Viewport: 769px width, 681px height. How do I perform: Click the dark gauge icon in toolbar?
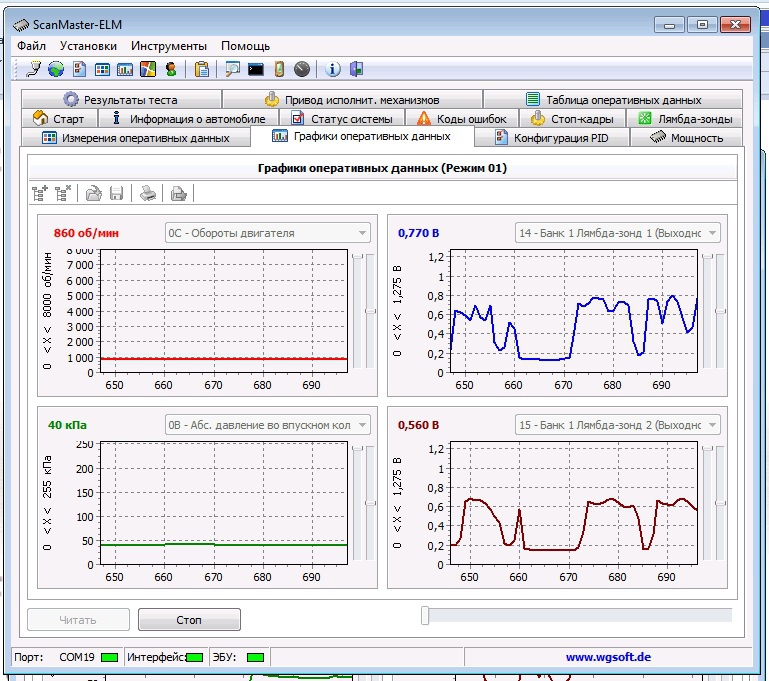tap(302, 69)
